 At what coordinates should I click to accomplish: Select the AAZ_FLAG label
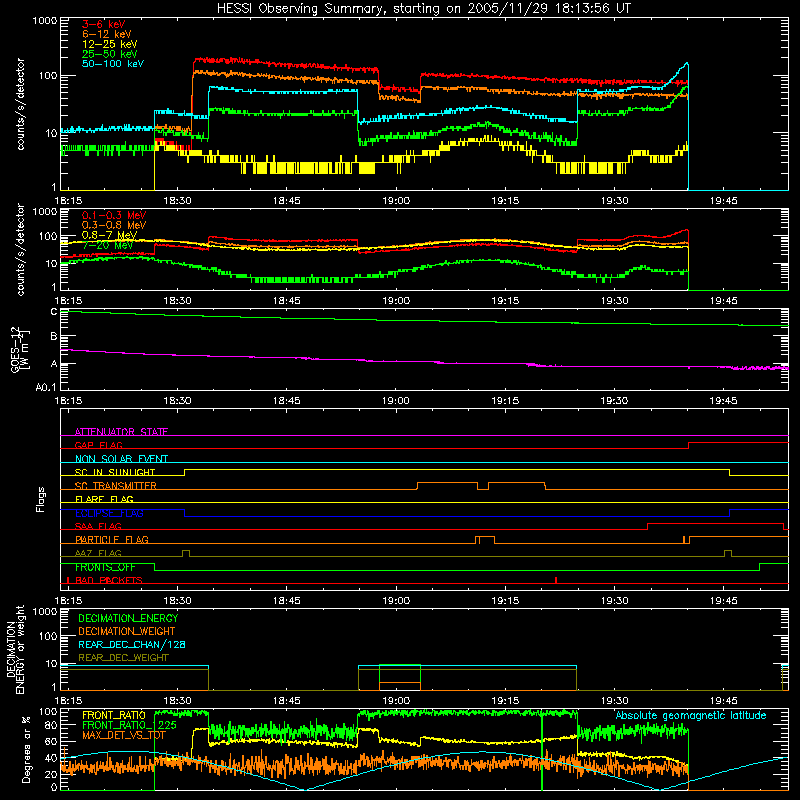point(98,553)
